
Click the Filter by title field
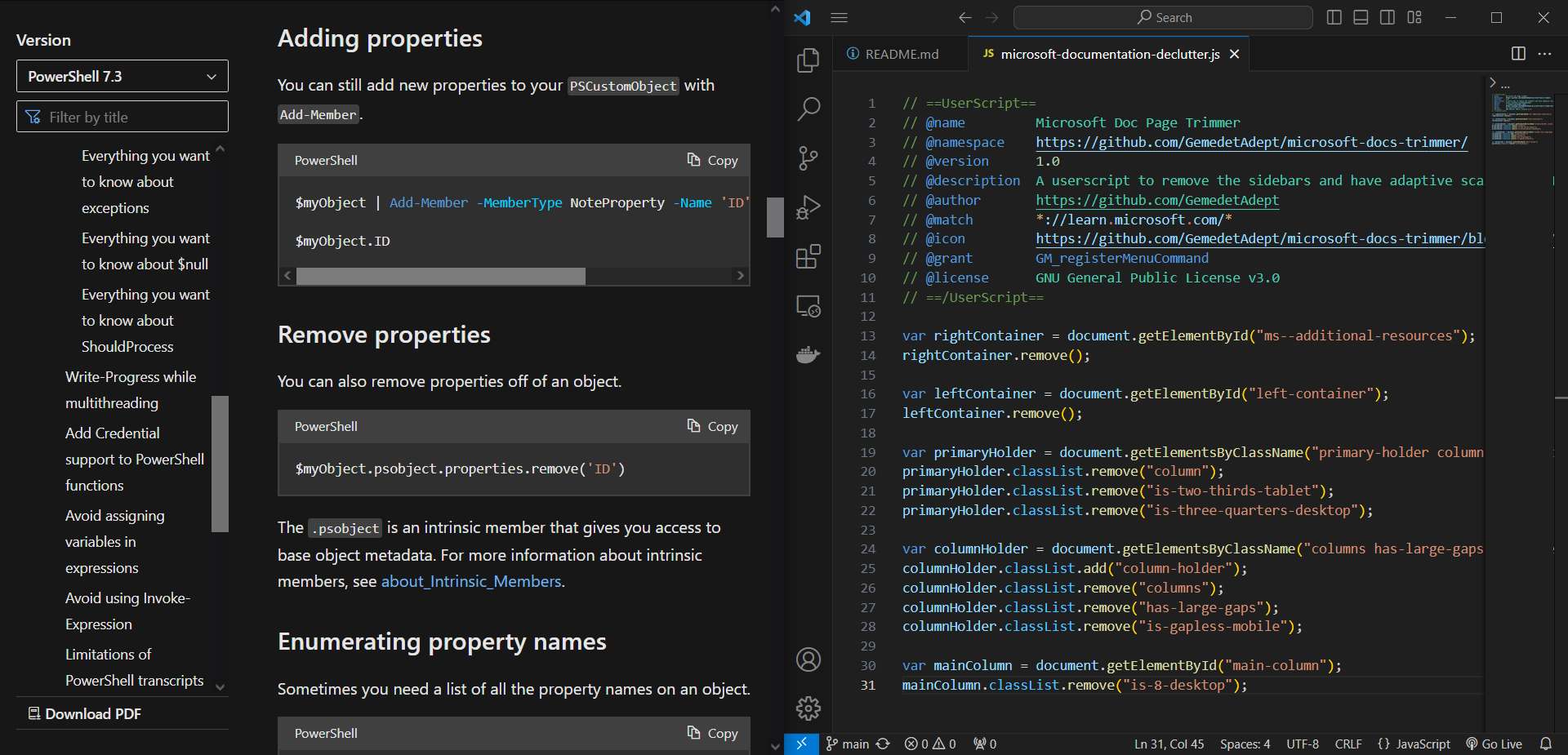click(x=122, y=117)
